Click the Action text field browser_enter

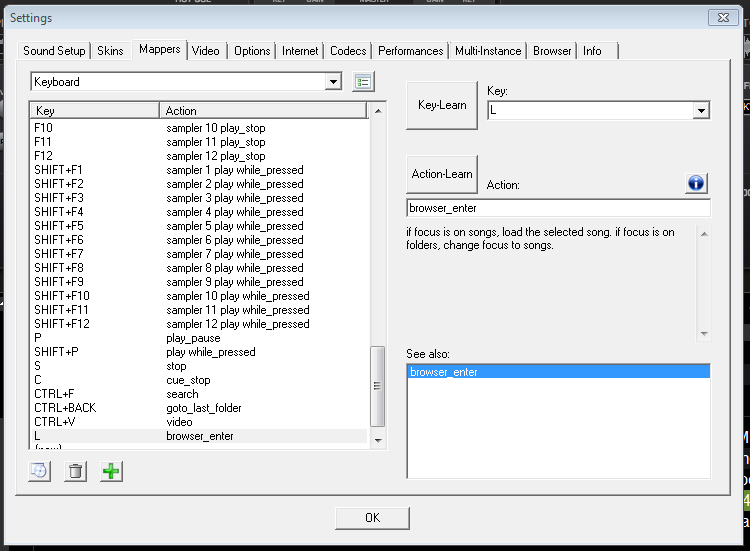click(558, 208)
